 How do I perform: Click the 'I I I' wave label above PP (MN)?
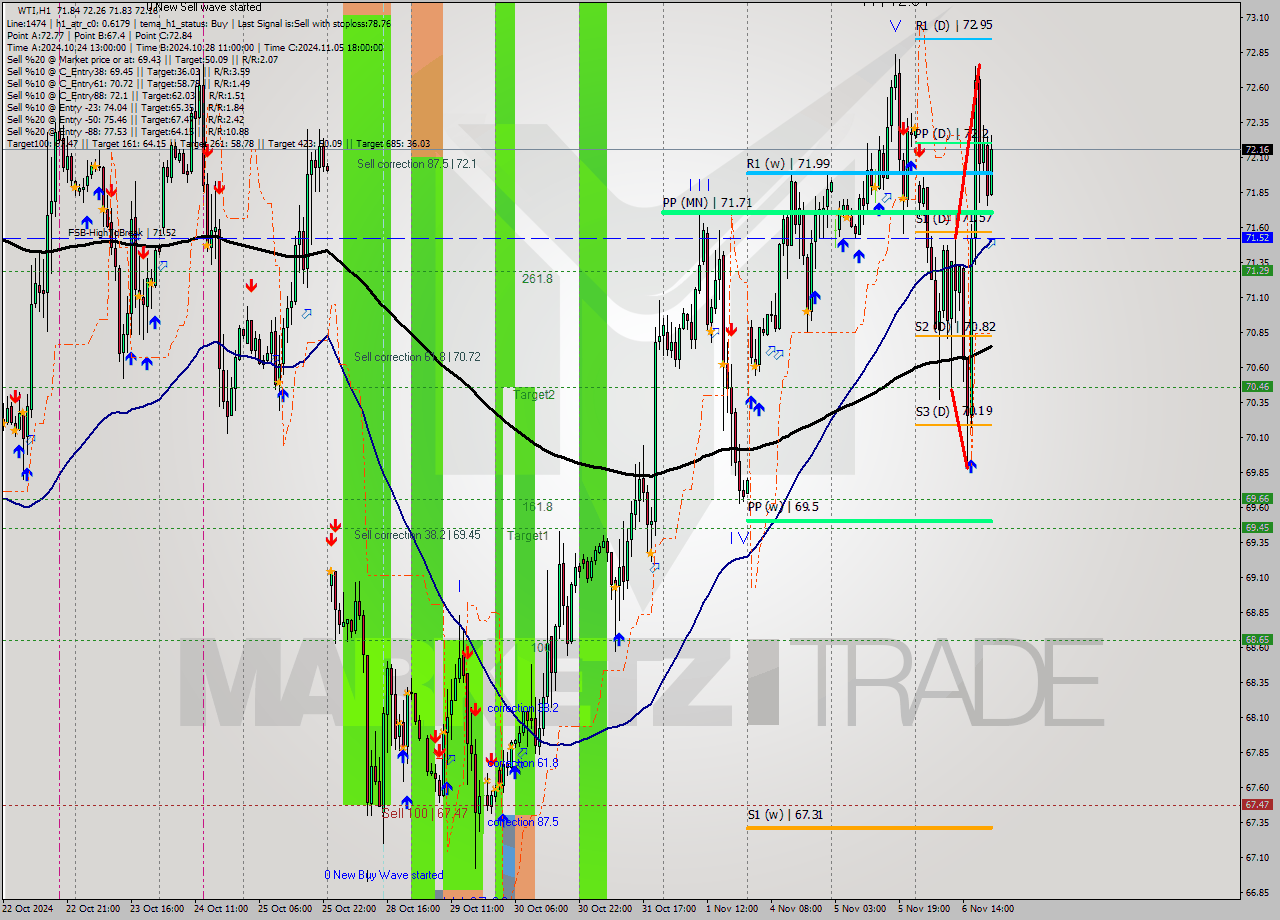coord(700,184)
